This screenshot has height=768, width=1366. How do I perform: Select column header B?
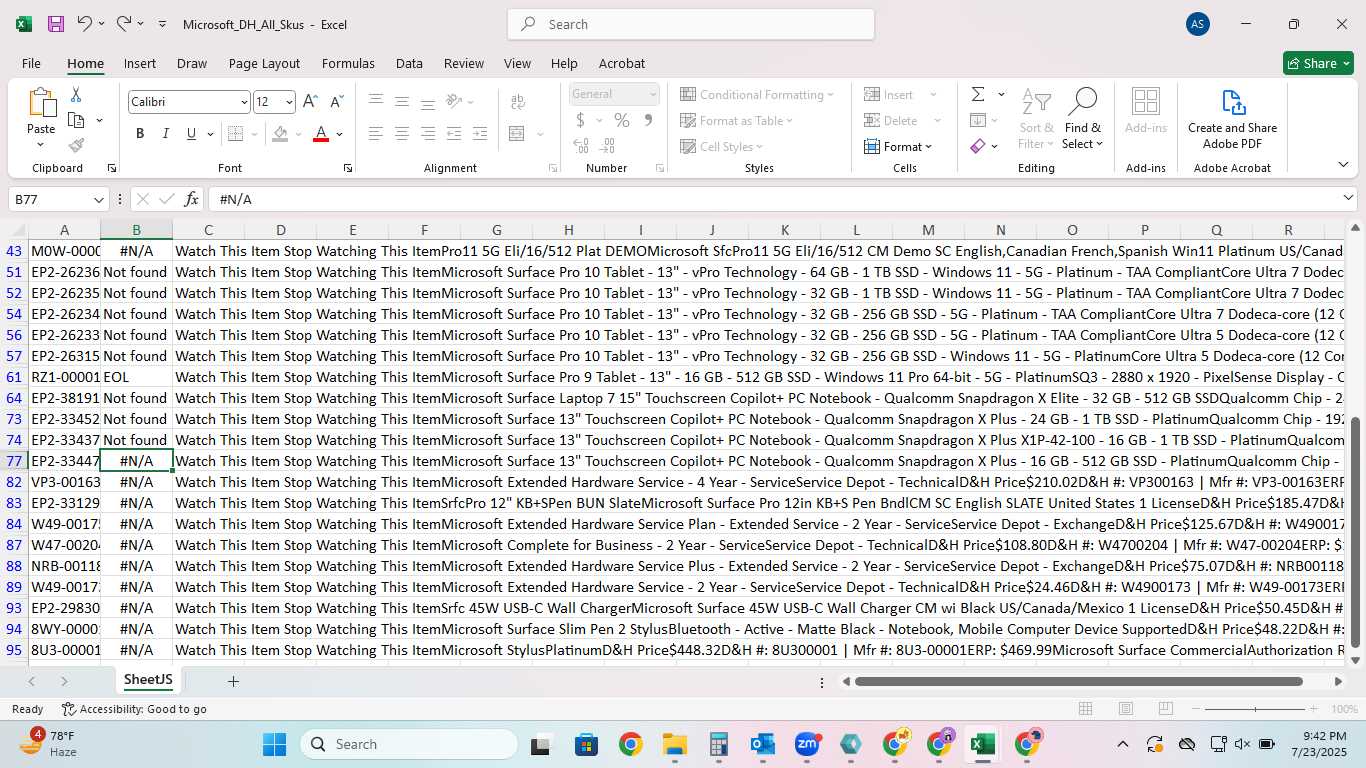tap(136, 230)
